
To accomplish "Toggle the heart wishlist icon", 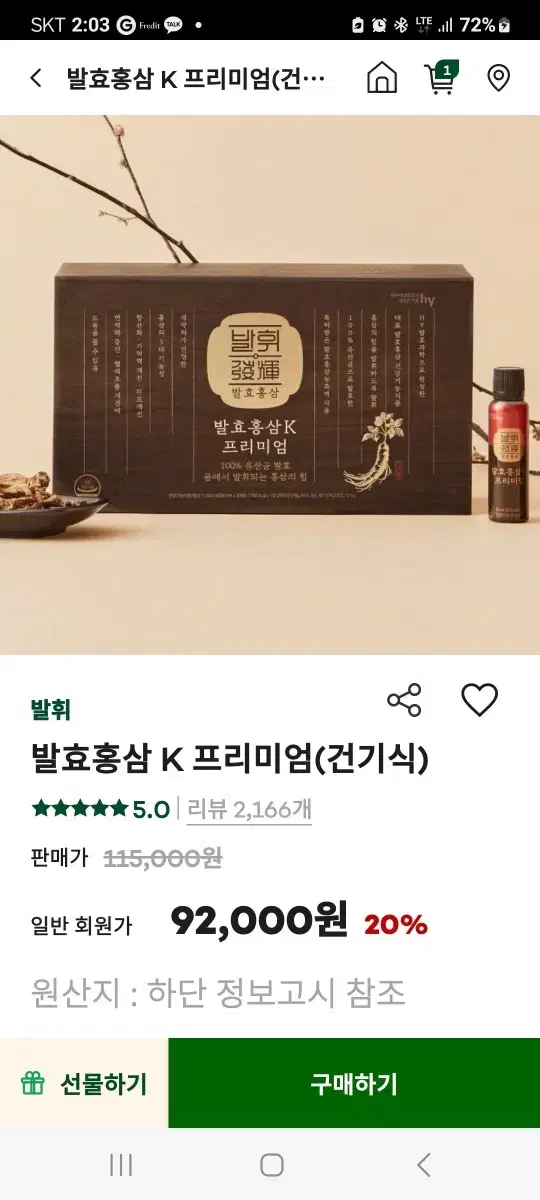I will pyautogui.click(x=479, y=700).
